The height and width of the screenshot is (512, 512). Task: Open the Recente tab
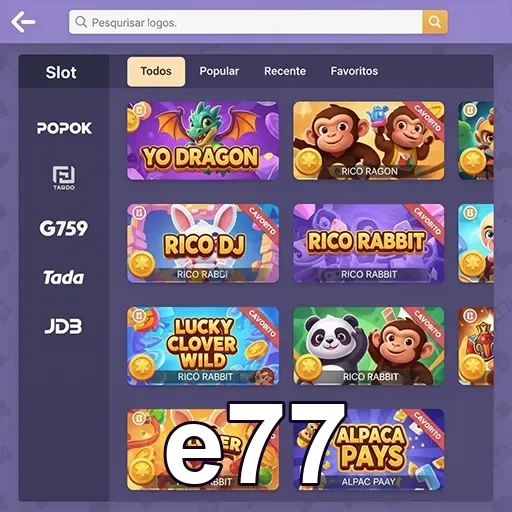285,71
